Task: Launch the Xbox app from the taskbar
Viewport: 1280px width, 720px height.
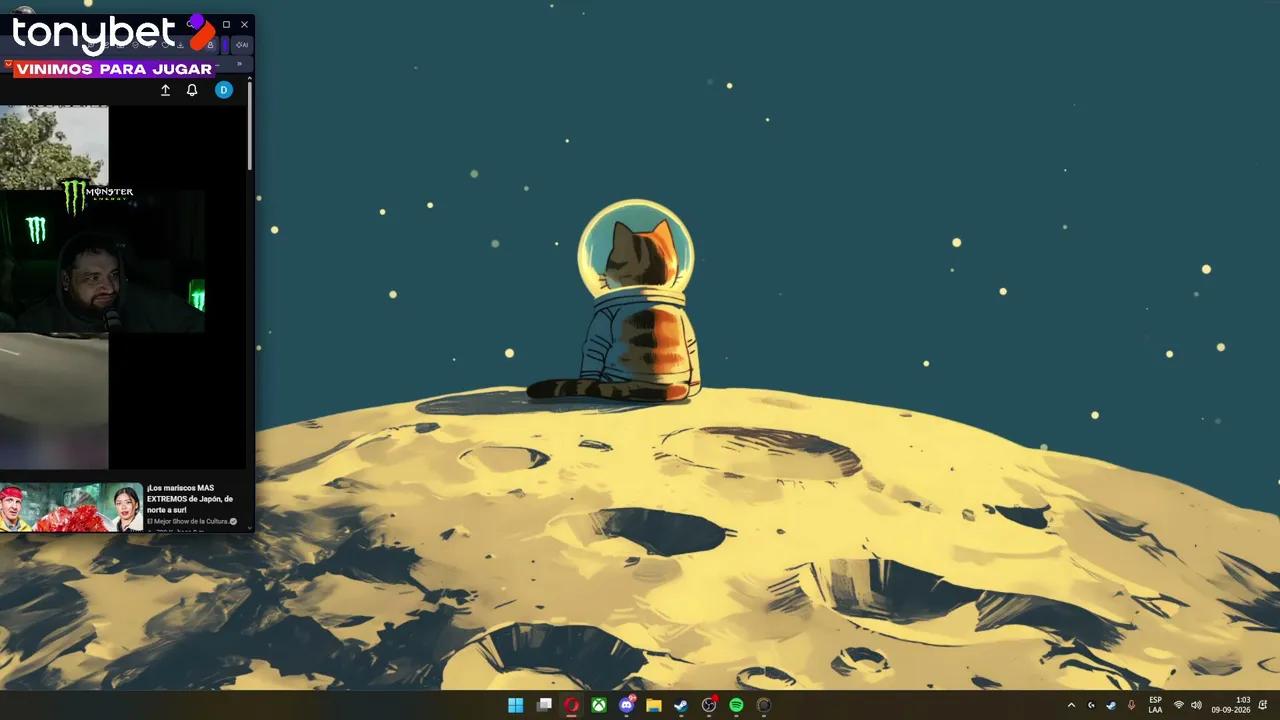Action: [598, 705]
